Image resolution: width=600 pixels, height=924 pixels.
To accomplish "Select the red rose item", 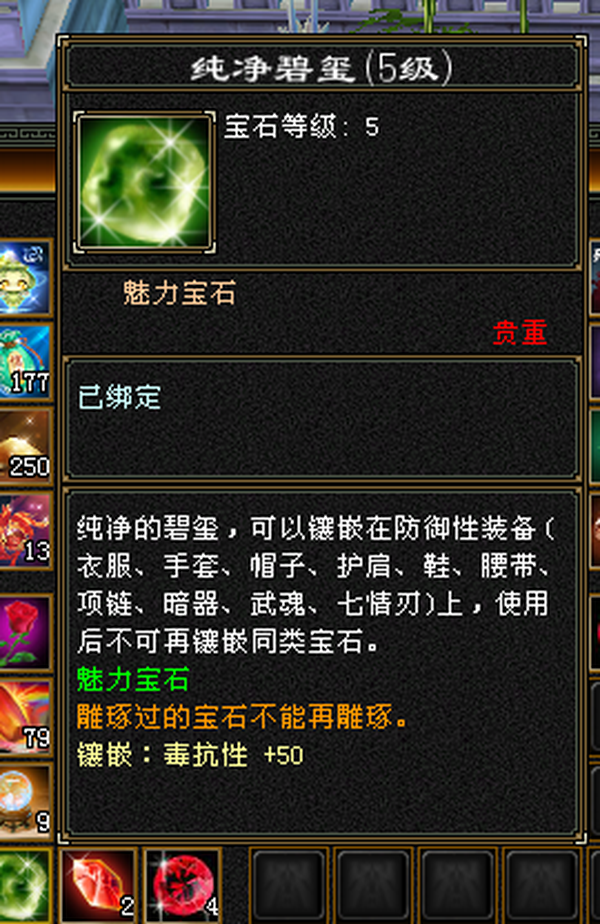I will coord(25,632).
